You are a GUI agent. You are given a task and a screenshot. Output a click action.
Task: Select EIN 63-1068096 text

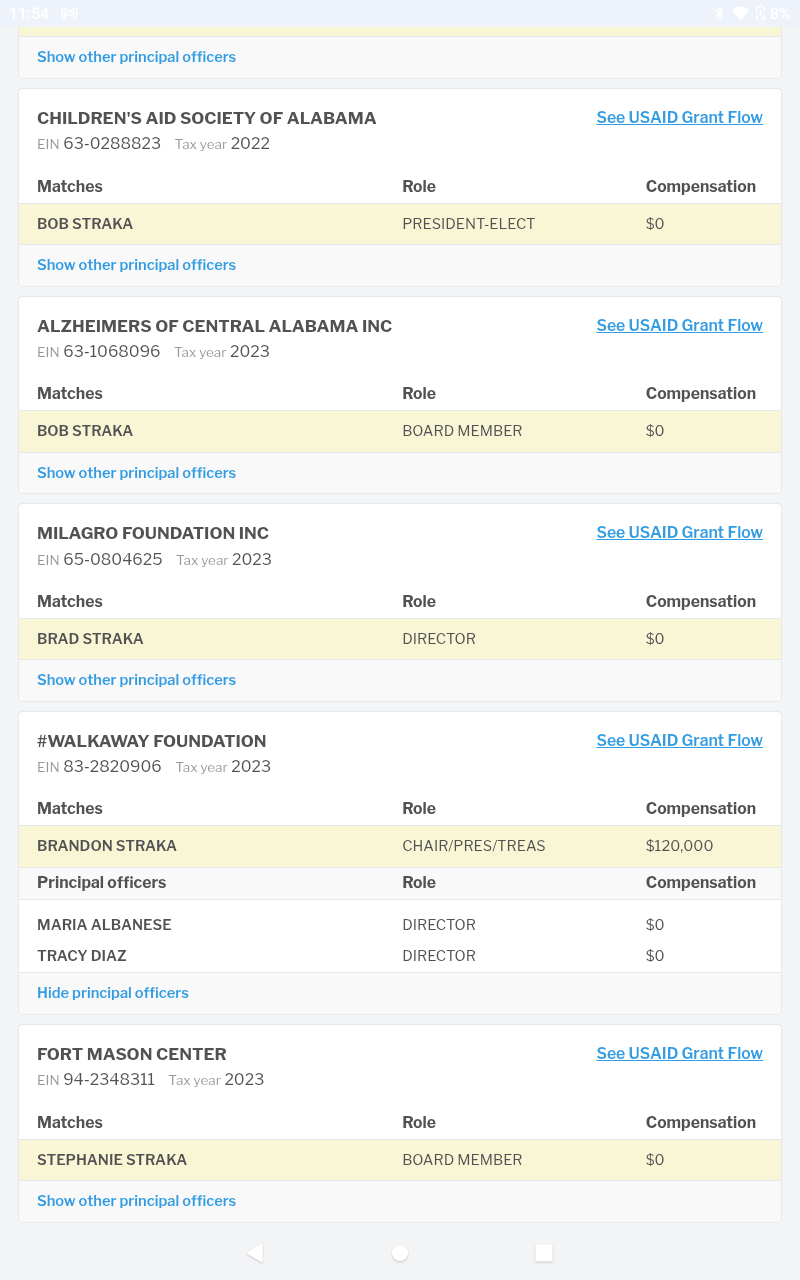99,352
